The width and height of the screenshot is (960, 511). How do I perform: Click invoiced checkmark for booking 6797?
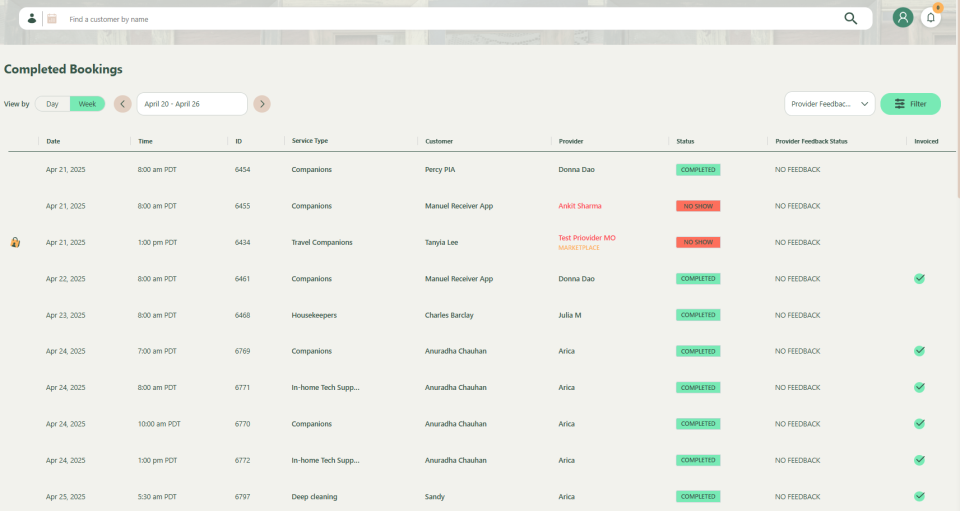(x=919, y=496)
